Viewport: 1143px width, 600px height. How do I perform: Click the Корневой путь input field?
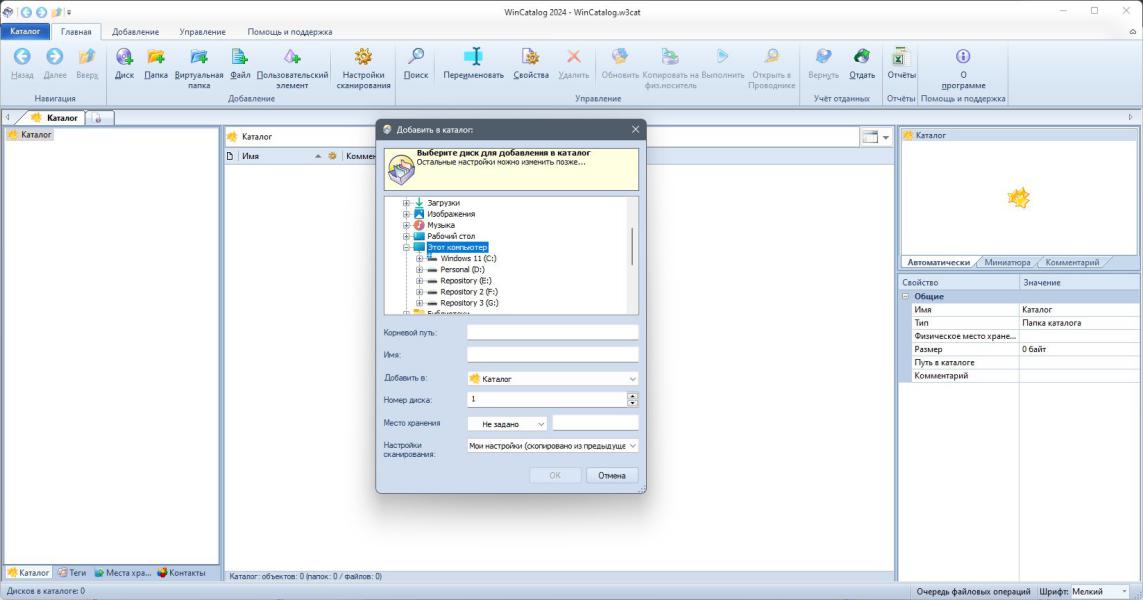click(553, 332)
